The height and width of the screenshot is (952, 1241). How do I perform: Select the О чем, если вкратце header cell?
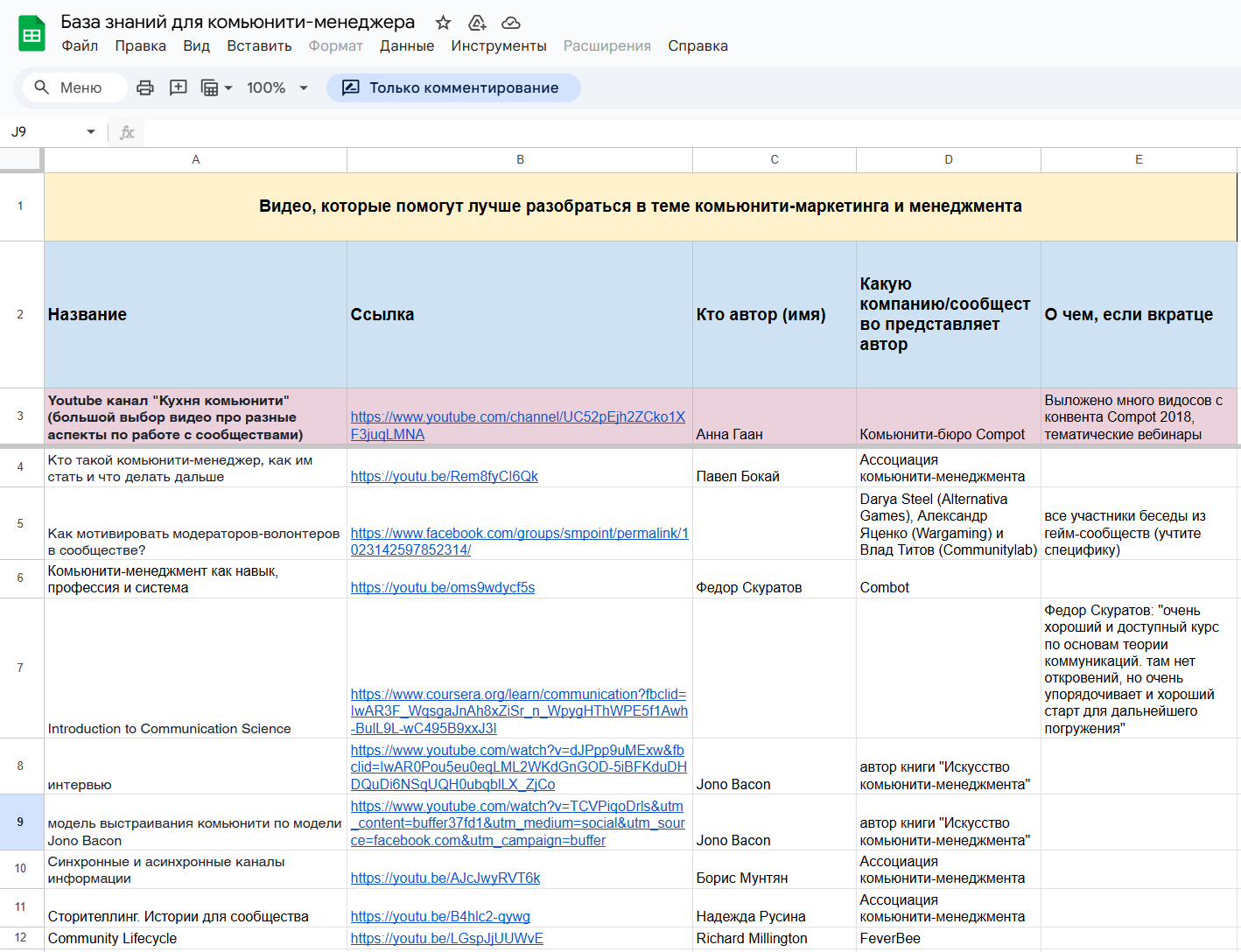[1139, 314]
